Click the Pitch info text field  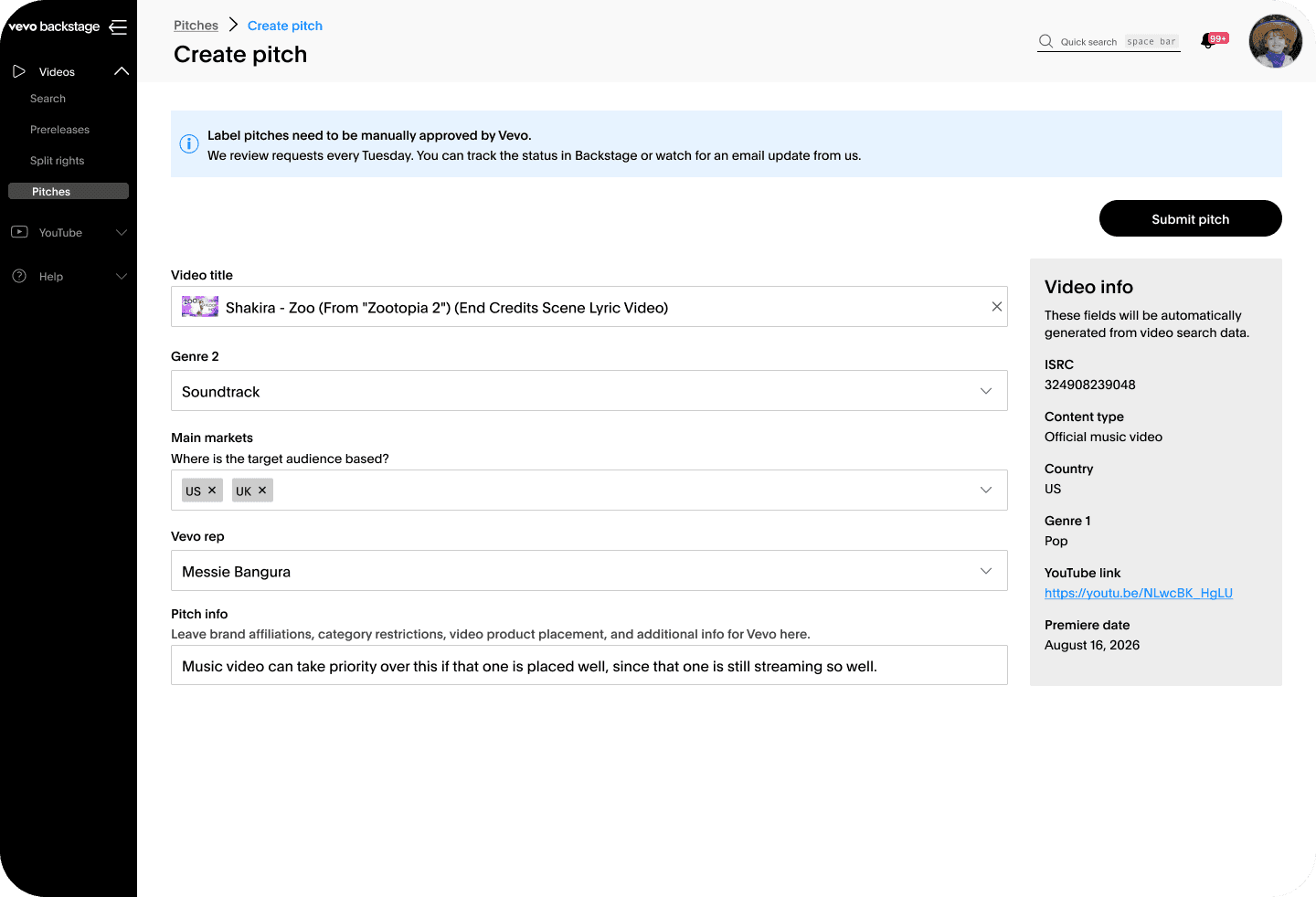click(x=589, y=666)
